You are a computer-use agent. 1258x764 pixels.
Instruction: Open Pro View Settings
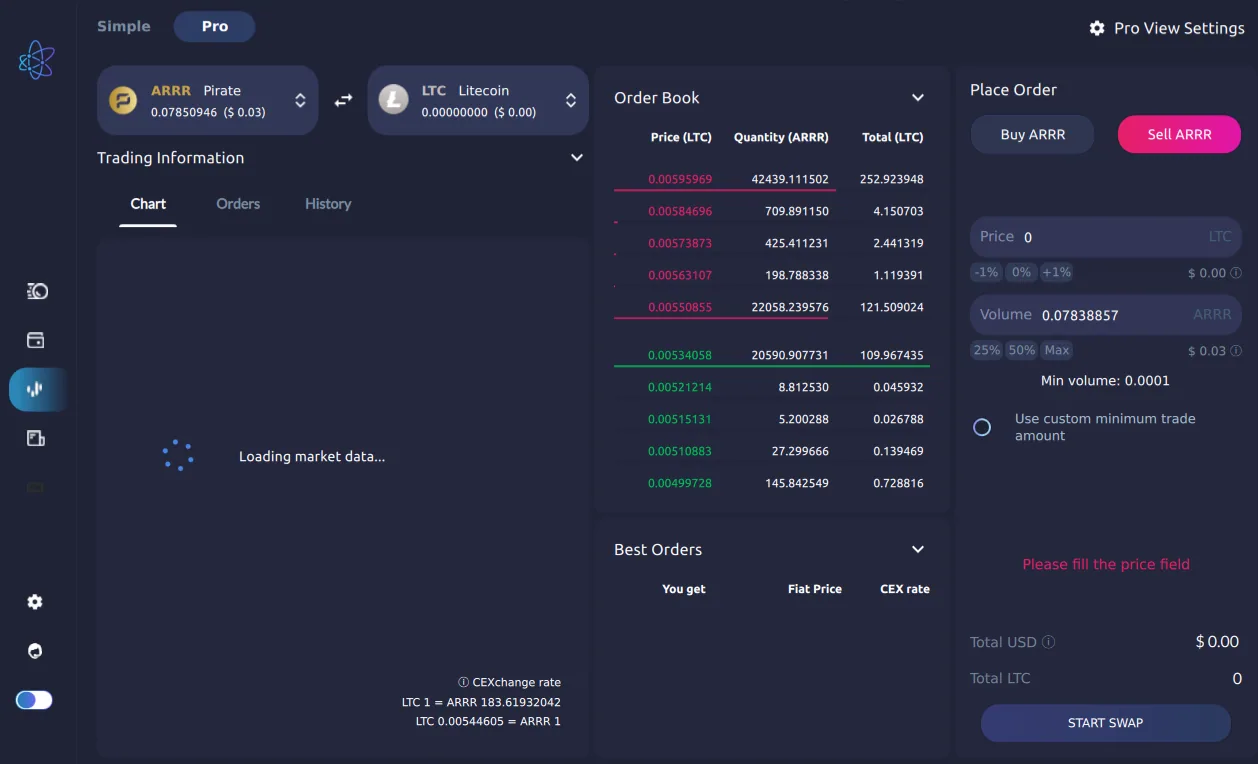tap(1167, 28)
